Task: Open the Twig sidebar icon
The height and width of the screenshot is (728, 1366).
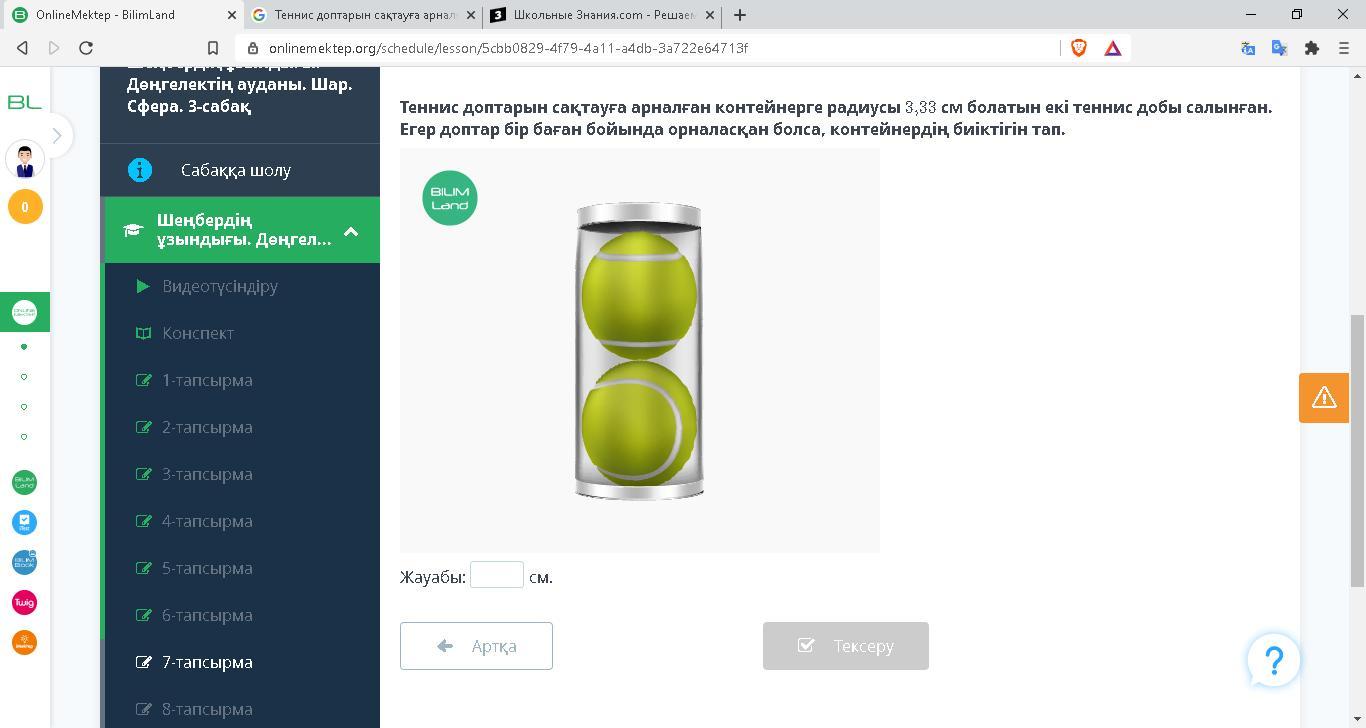Action: point(24,602)
